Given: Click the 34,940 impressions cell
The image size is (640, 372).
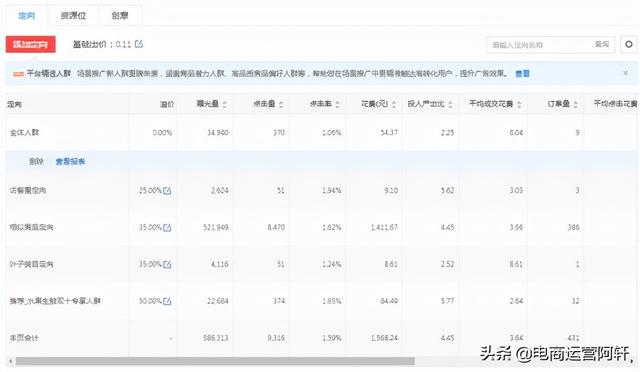Looking at the screenshot, I should pyautogui.click(x=218, y=133).
